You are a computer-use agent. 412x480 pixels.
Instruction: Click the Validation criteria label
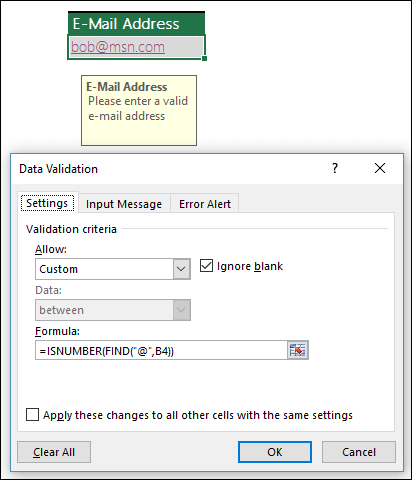[x=71, y=229]
